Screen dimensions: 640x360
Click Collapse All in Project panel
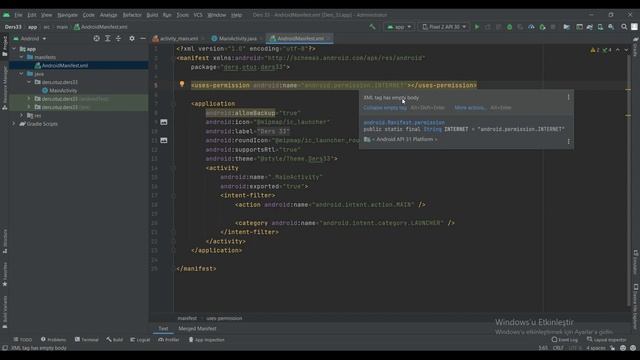pos(118,38)
